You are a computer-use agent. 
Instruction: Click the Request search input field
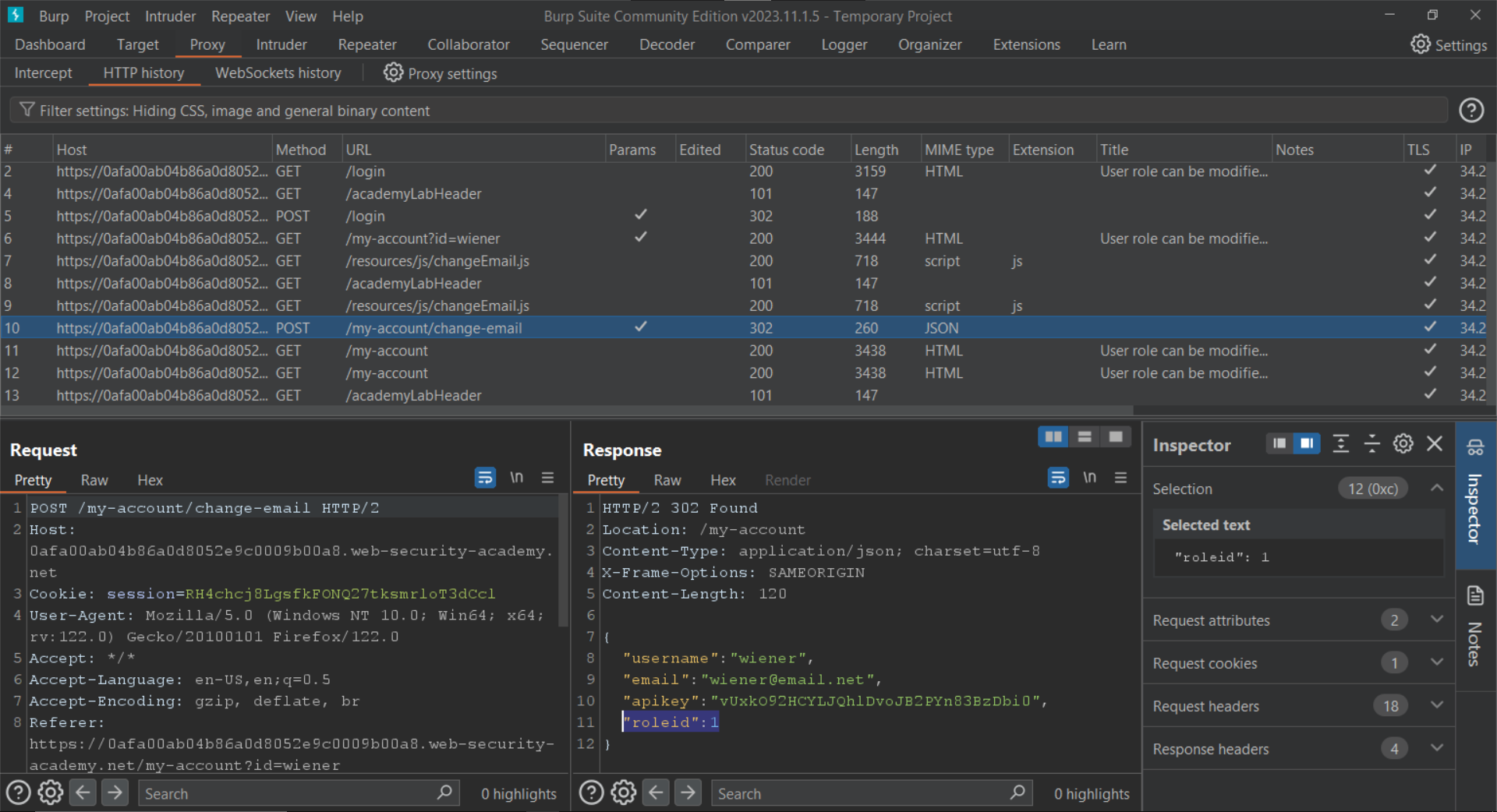288,793
